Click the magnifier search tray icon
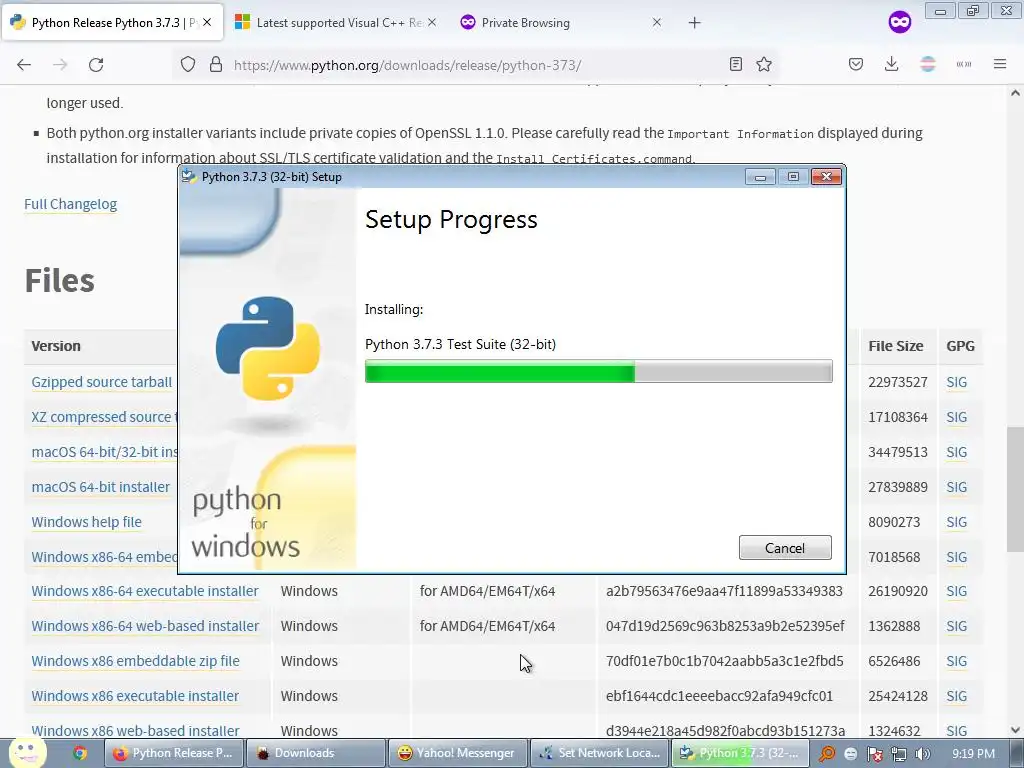The height and width of the screenshot is (768, 1024). 826,754
